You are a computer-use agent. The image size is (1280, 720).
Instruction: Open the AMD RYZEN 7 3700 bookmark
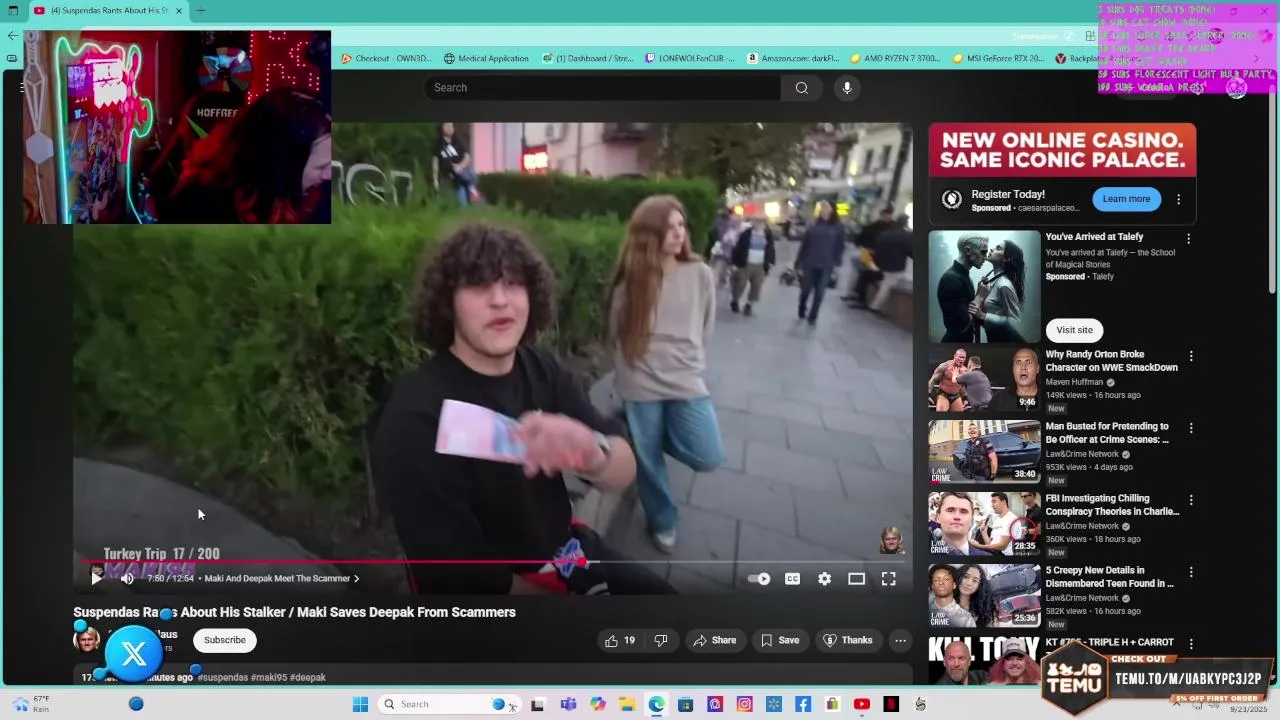895,58
